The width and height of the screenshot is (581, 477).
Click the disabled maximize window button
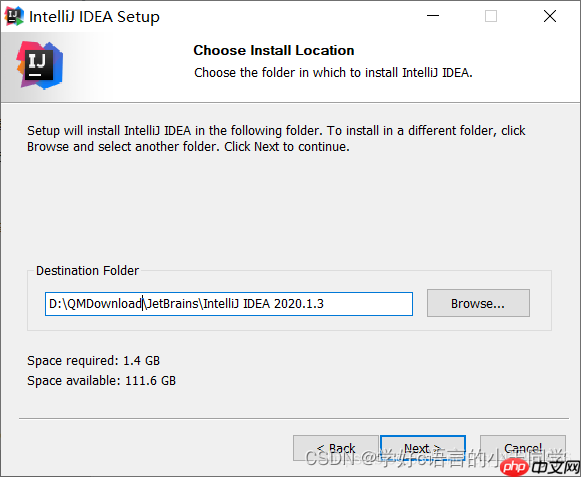[491, 16]
